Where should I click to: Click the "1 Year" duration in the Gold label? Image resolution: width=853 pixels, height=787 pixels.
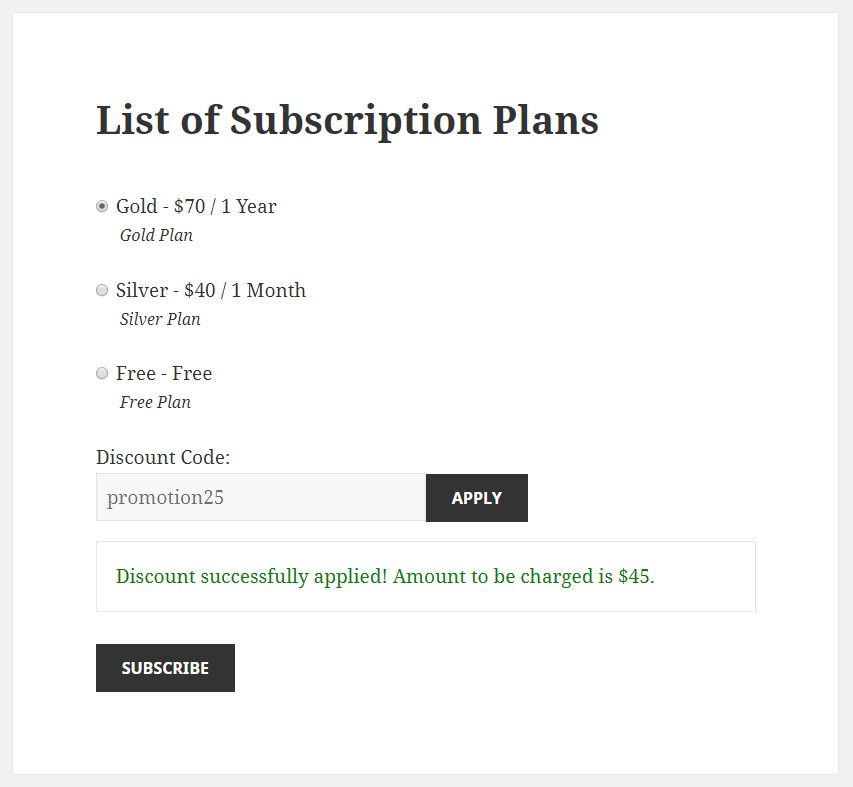point(249,207)
